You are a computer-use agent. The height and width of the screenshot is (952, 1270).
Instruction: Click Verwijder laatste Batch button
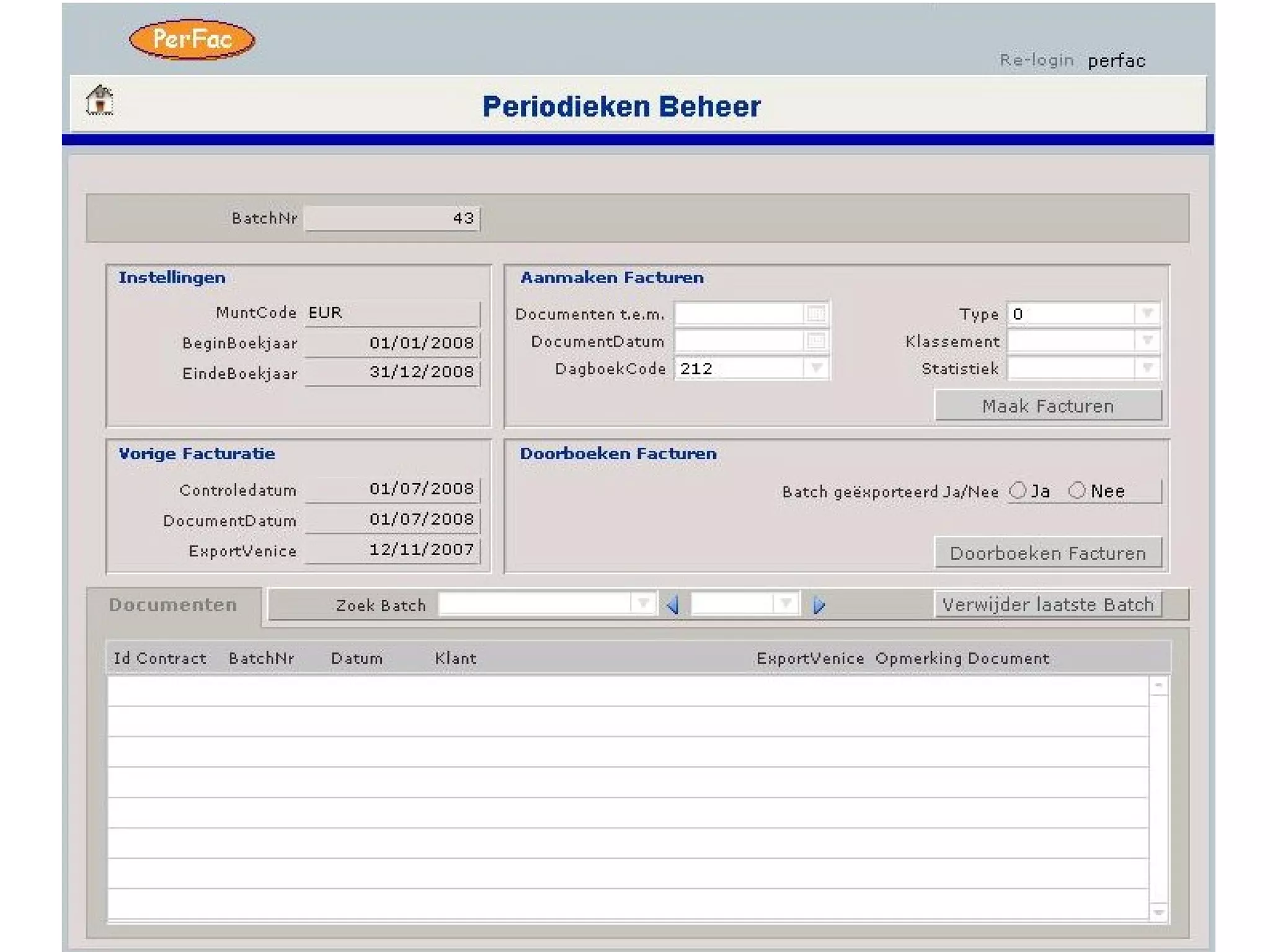coord(1047,604)
